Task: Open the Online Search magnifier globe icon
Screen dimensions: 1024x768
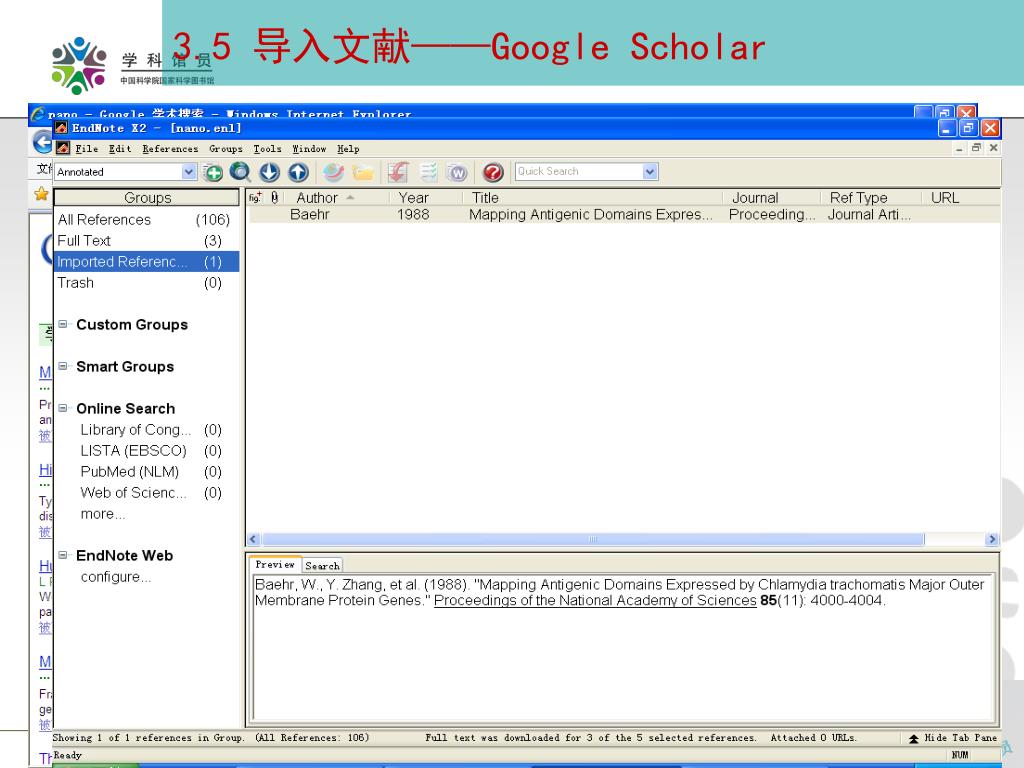Action: pos(240,172)
